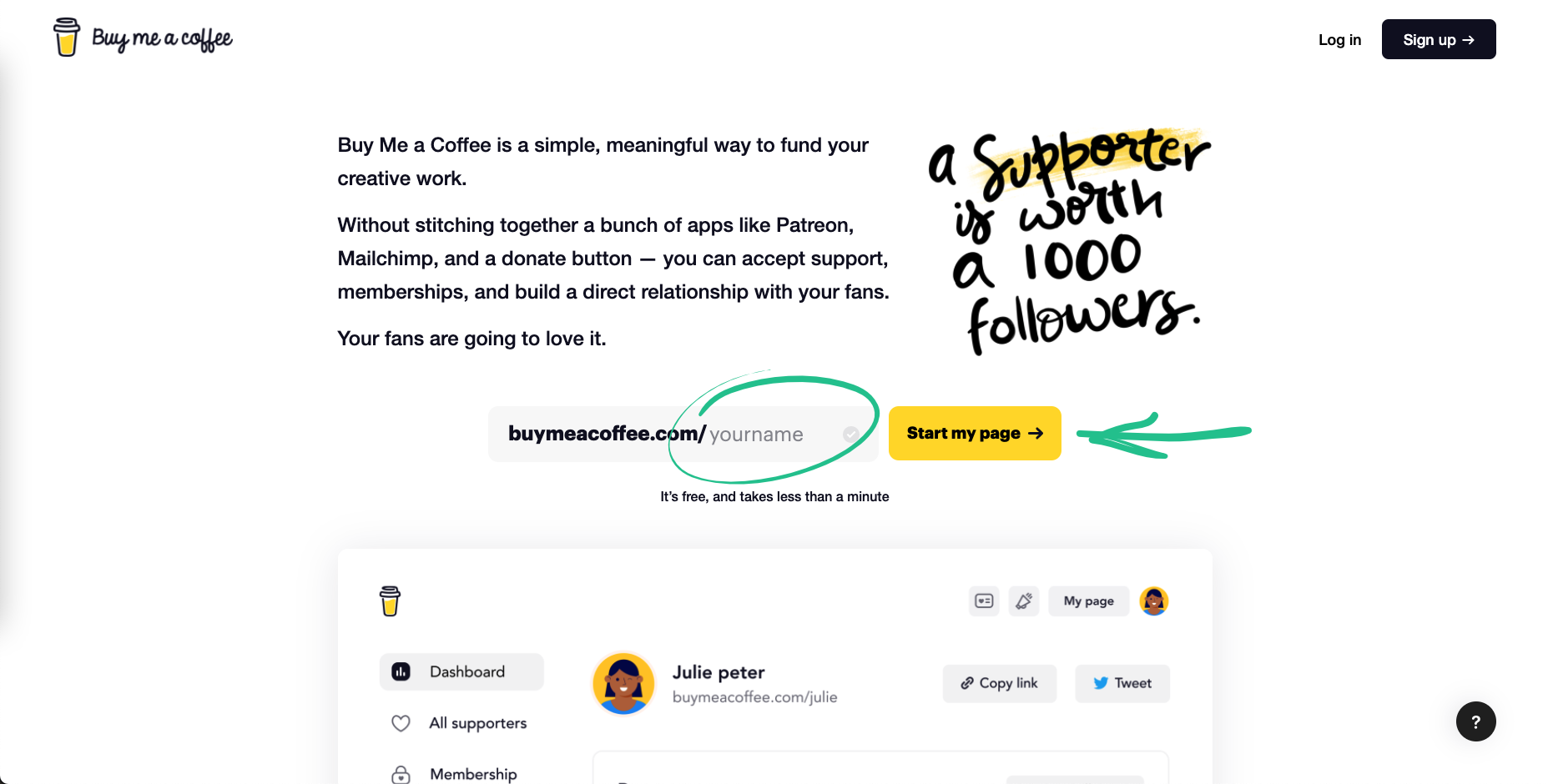This screenshot has width=1548, height=784.
Task: Click the coffee cup icon in dashboard preview
Action: (x=390, y=601)
